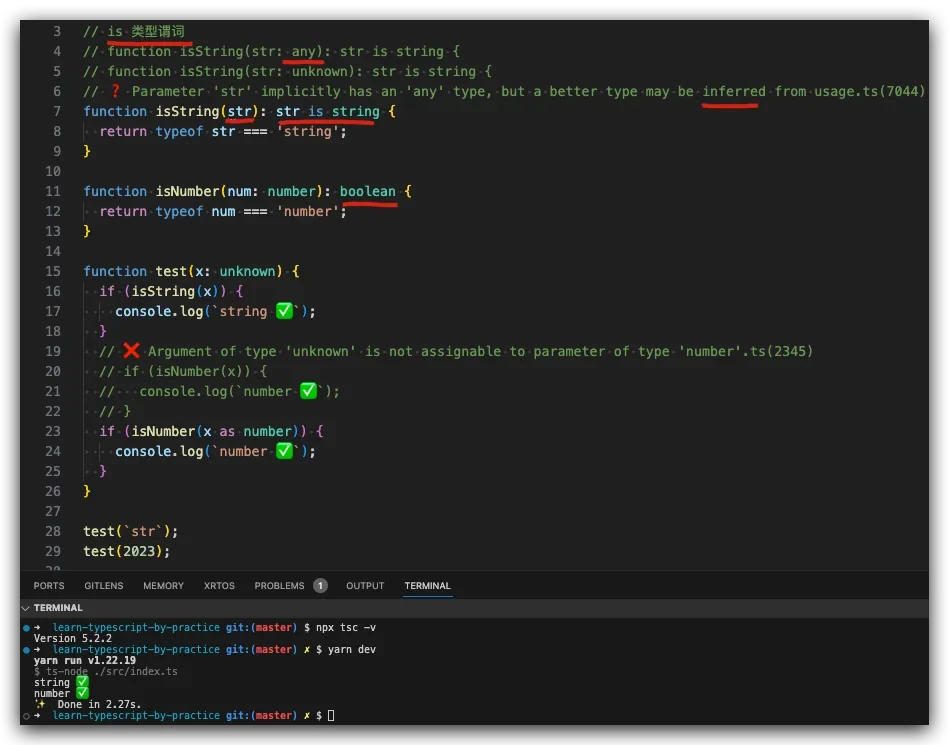Screen dimensions: 949x745
Task: Click the sparkle icon before 'Done' in terminal
Action: point(40,704)
